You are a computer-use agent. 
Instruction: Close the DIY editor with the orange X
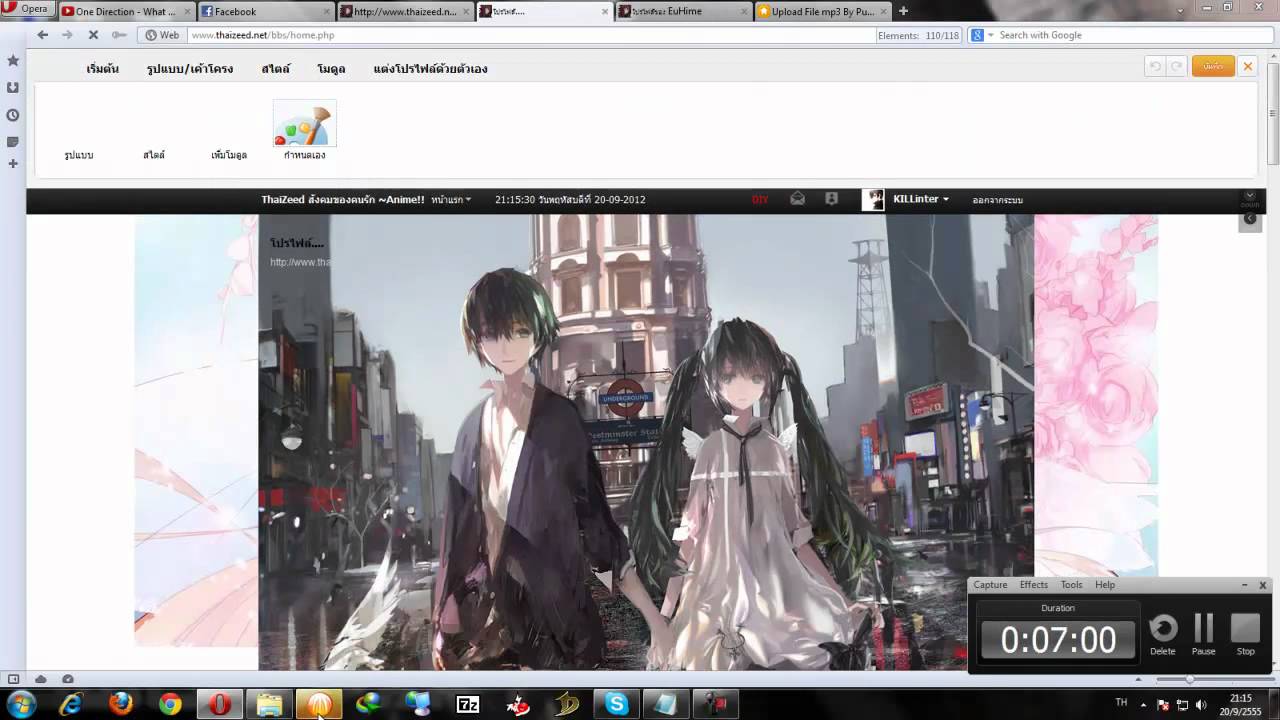1247,66
